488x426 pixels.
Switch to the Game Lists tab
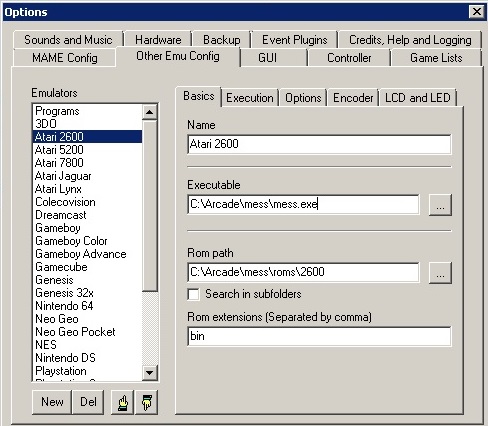click(x=436, y=58)
